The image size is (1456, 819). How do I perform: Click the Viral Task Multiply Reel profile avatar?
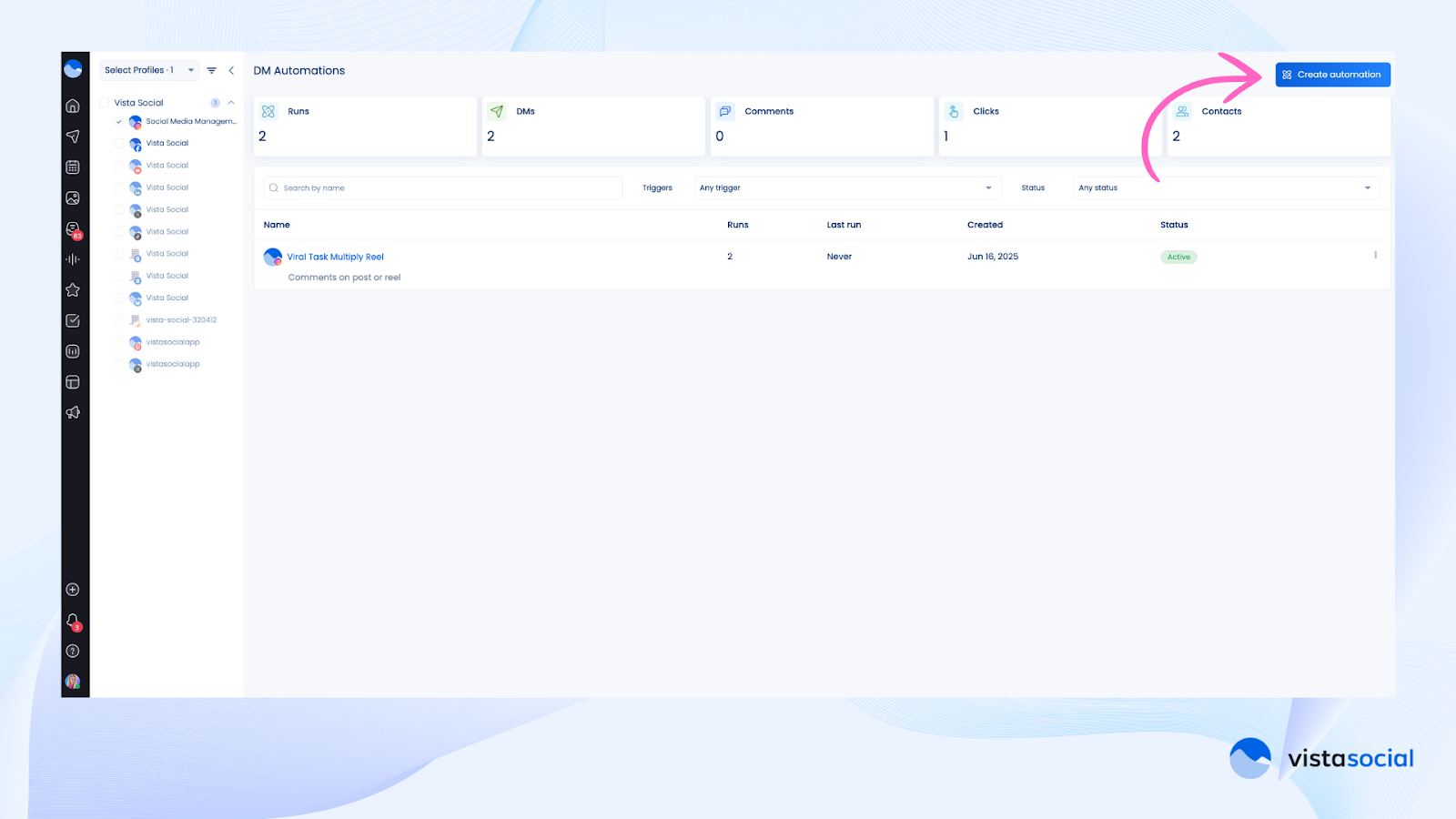(273, 257)
